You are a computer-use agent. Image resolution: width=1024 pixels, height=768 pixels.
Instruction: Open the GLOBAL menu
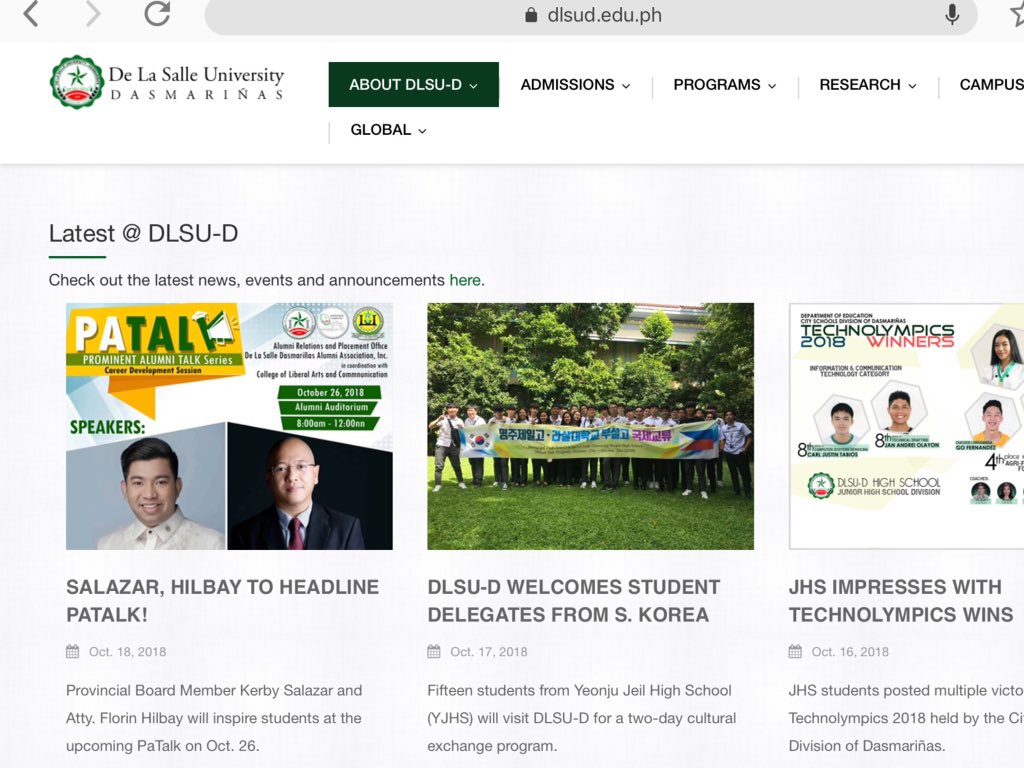(x=389, y=130)
